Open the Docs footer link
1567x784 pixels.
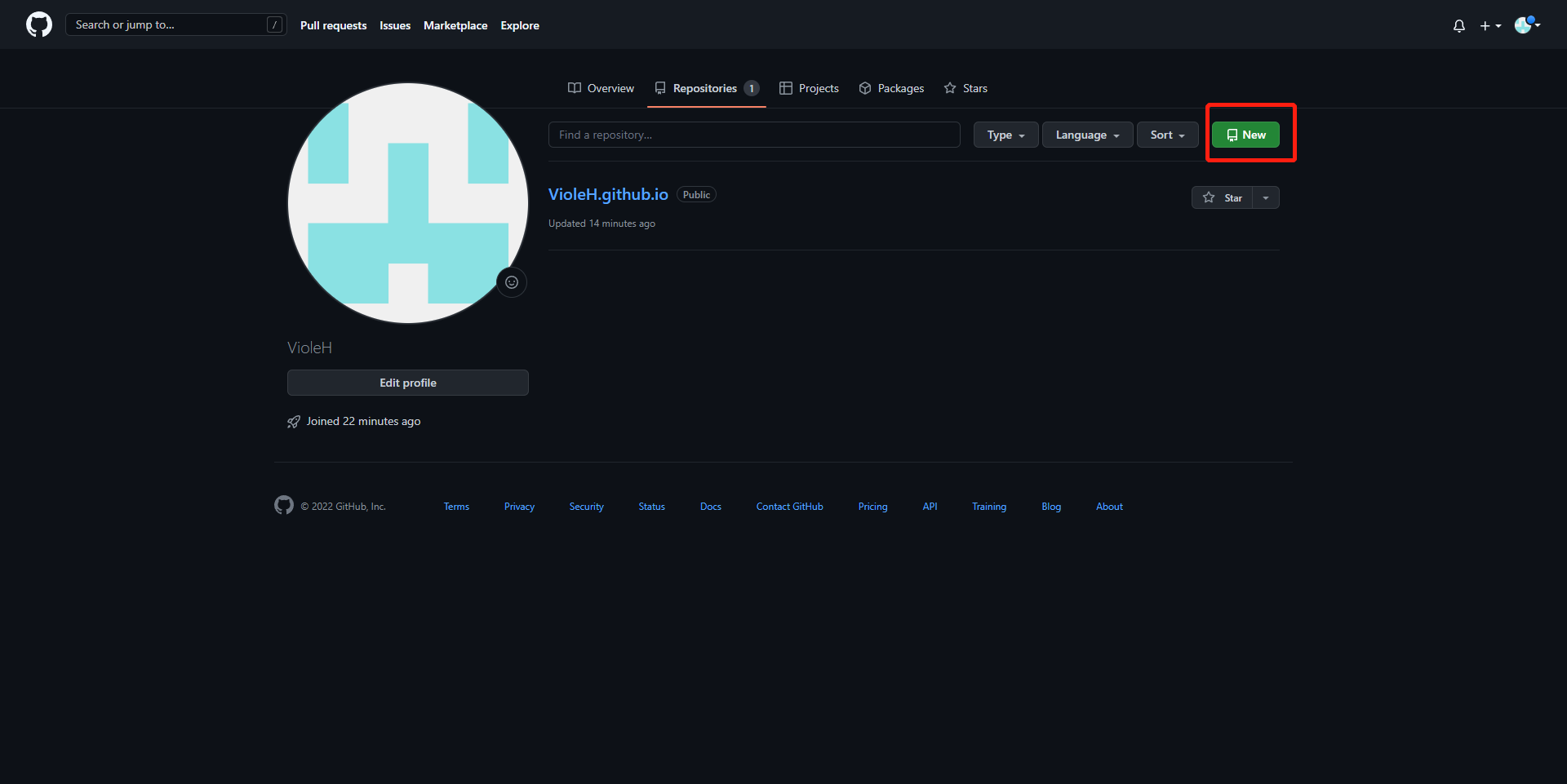pyautogui.click(x=710, y=507)
